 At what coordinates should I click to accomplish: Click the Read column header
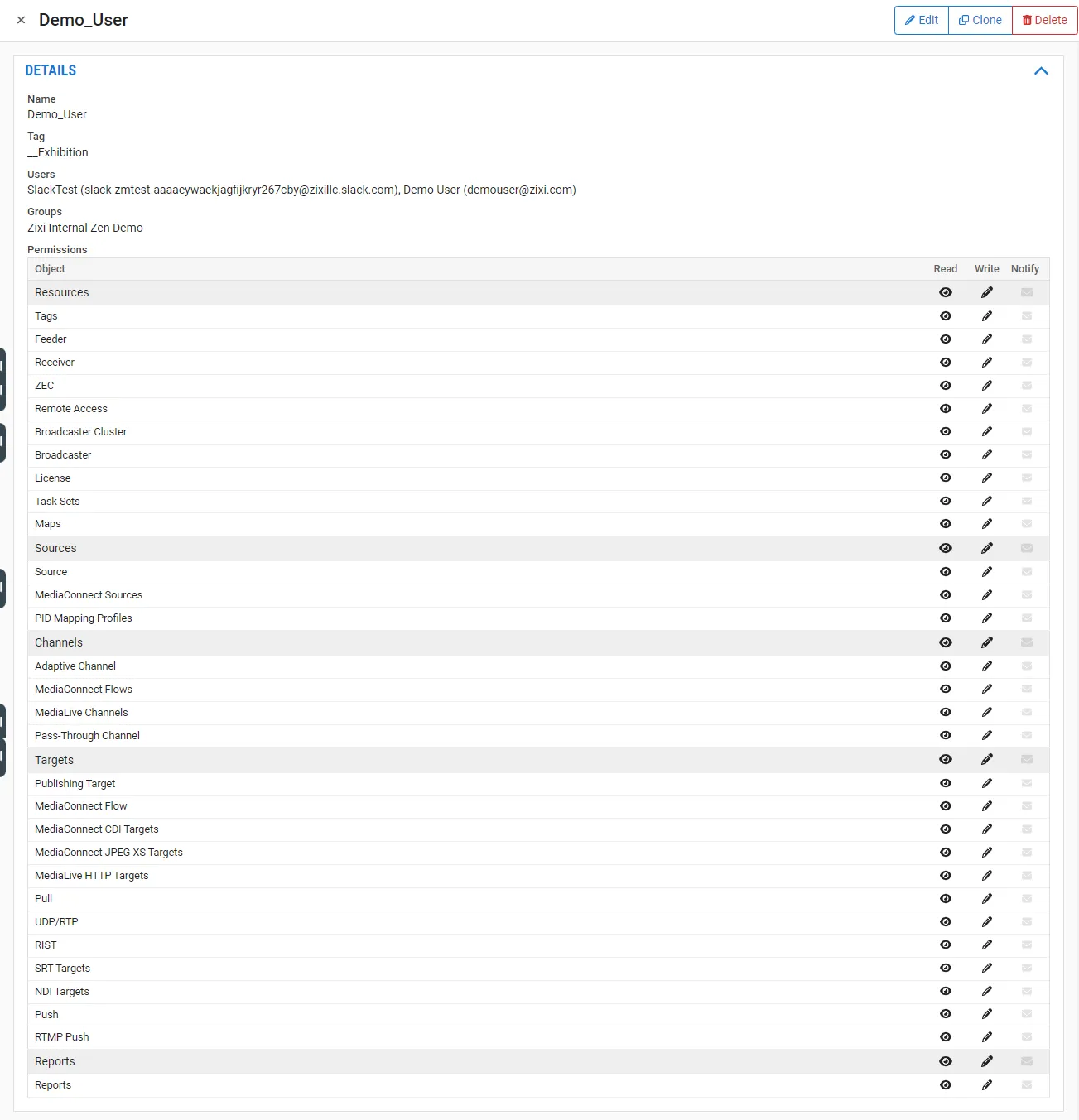(946, 269)
